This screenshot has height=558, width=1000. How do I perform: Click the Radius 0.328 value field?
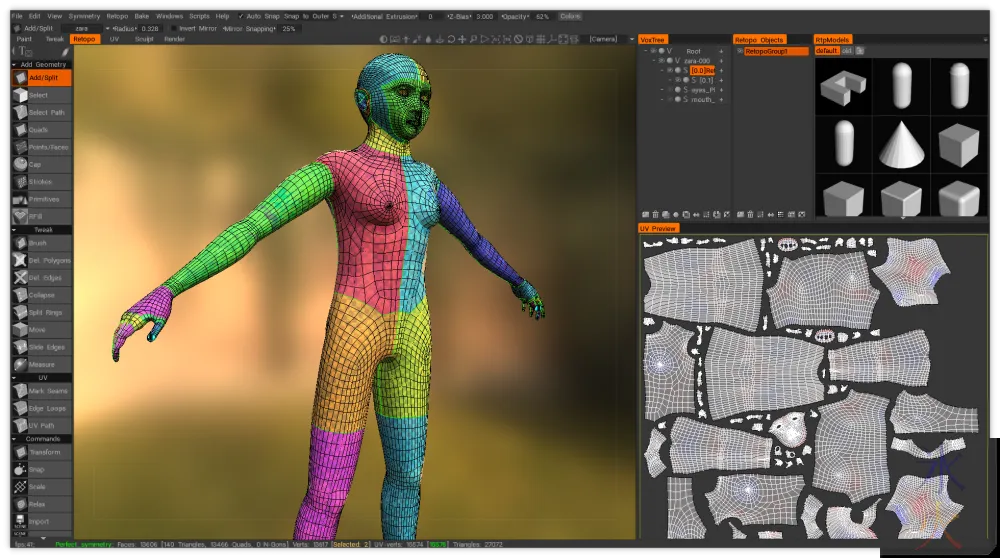tap(150, 29)
